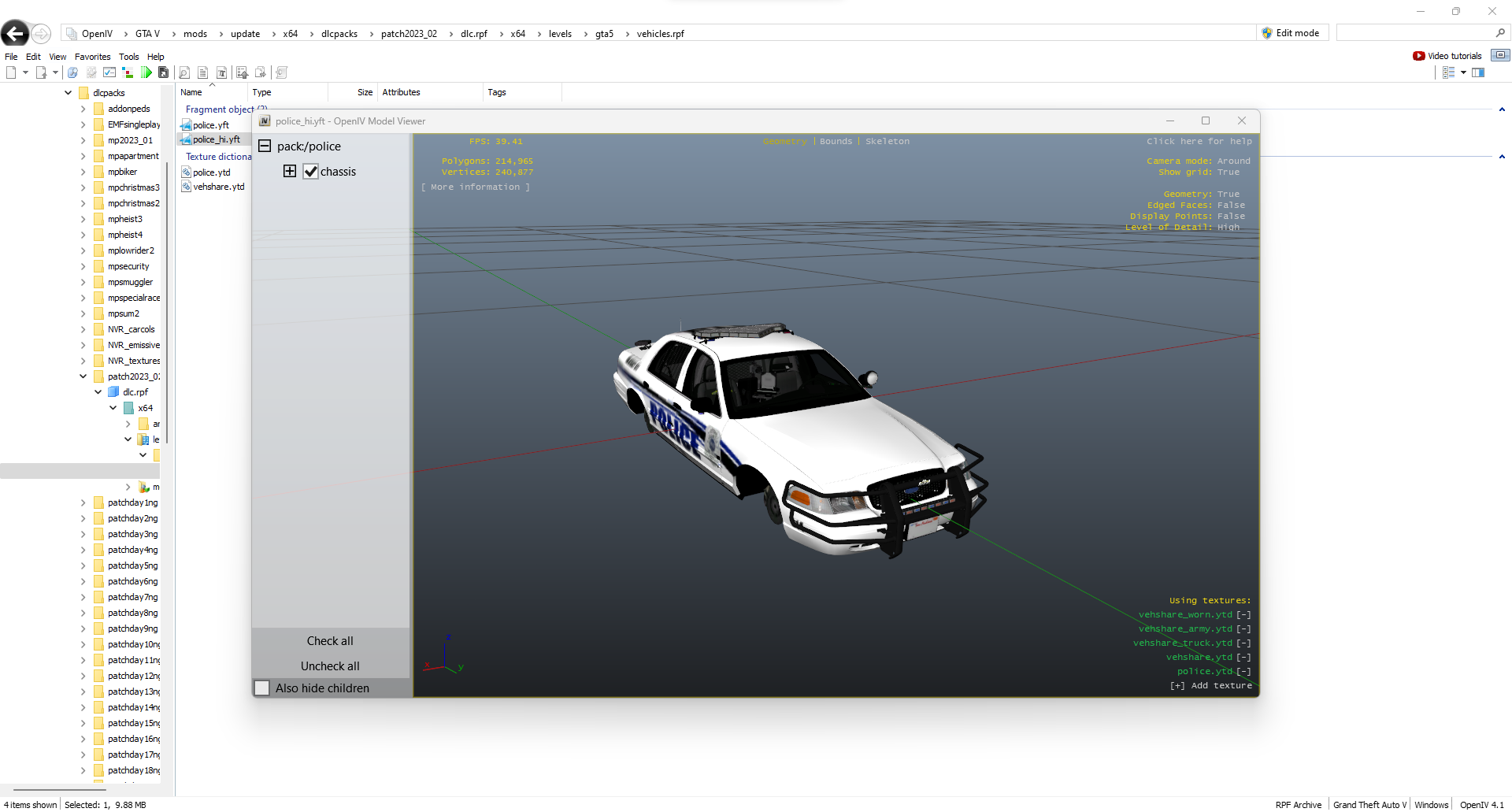The image size is (1512, 812).
Task: Enable Also hide children checkbox
Action: coord(263,688)
